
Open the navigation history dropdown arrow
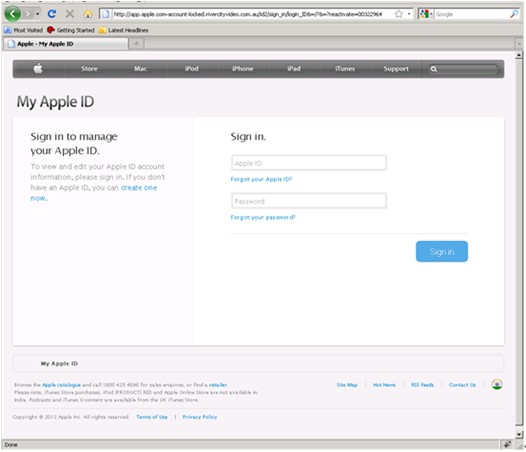[38, 14]
